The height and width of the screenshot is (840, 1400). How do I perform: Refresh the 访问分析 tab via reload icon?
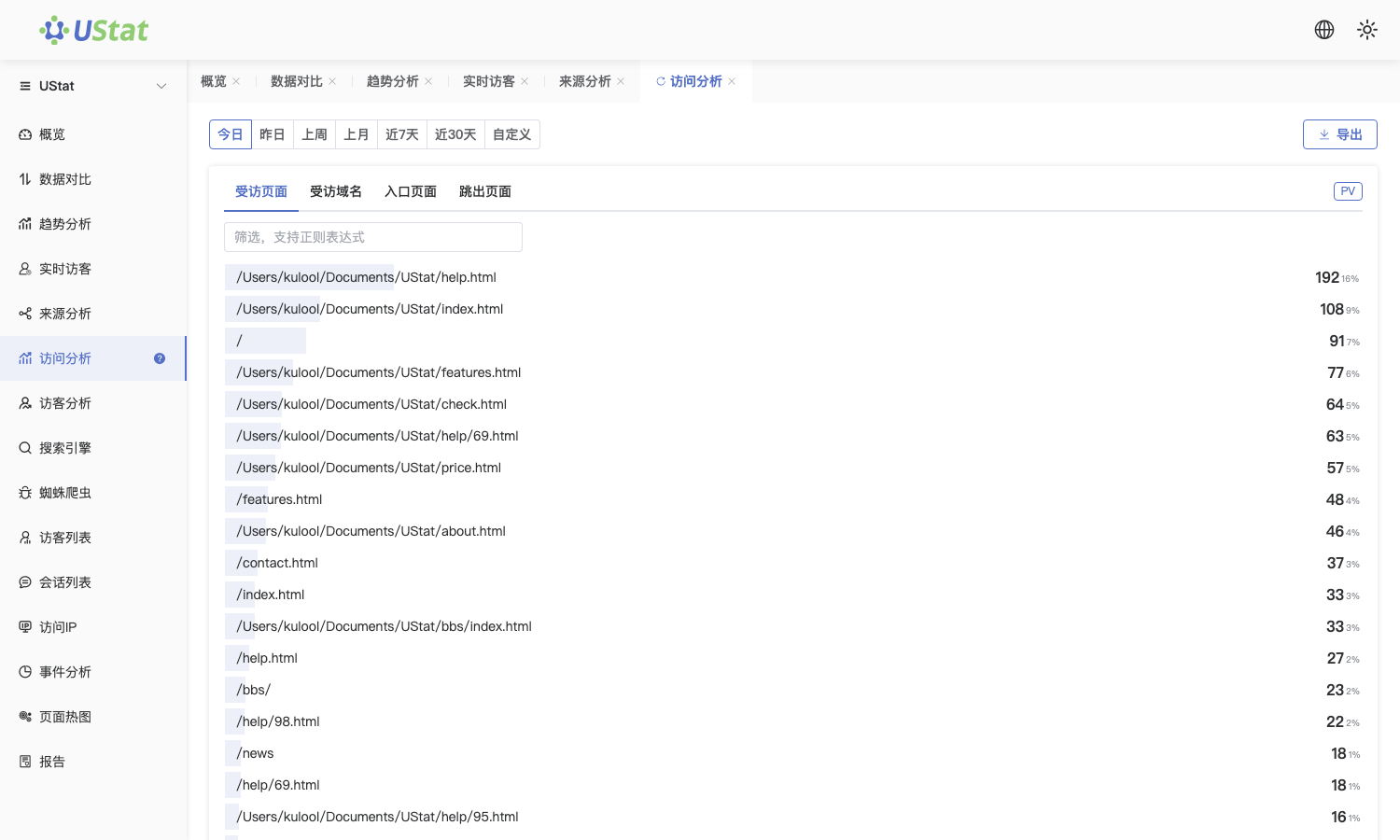tap(661, 81)
